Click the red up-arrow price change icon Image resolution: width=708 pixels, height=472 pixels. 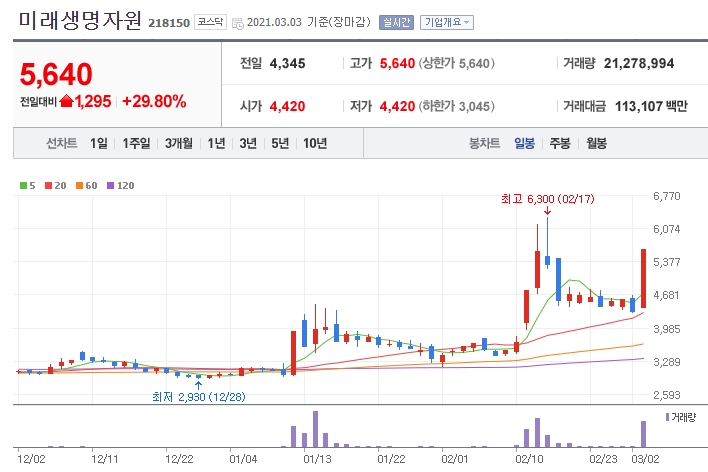pos(66,101)
